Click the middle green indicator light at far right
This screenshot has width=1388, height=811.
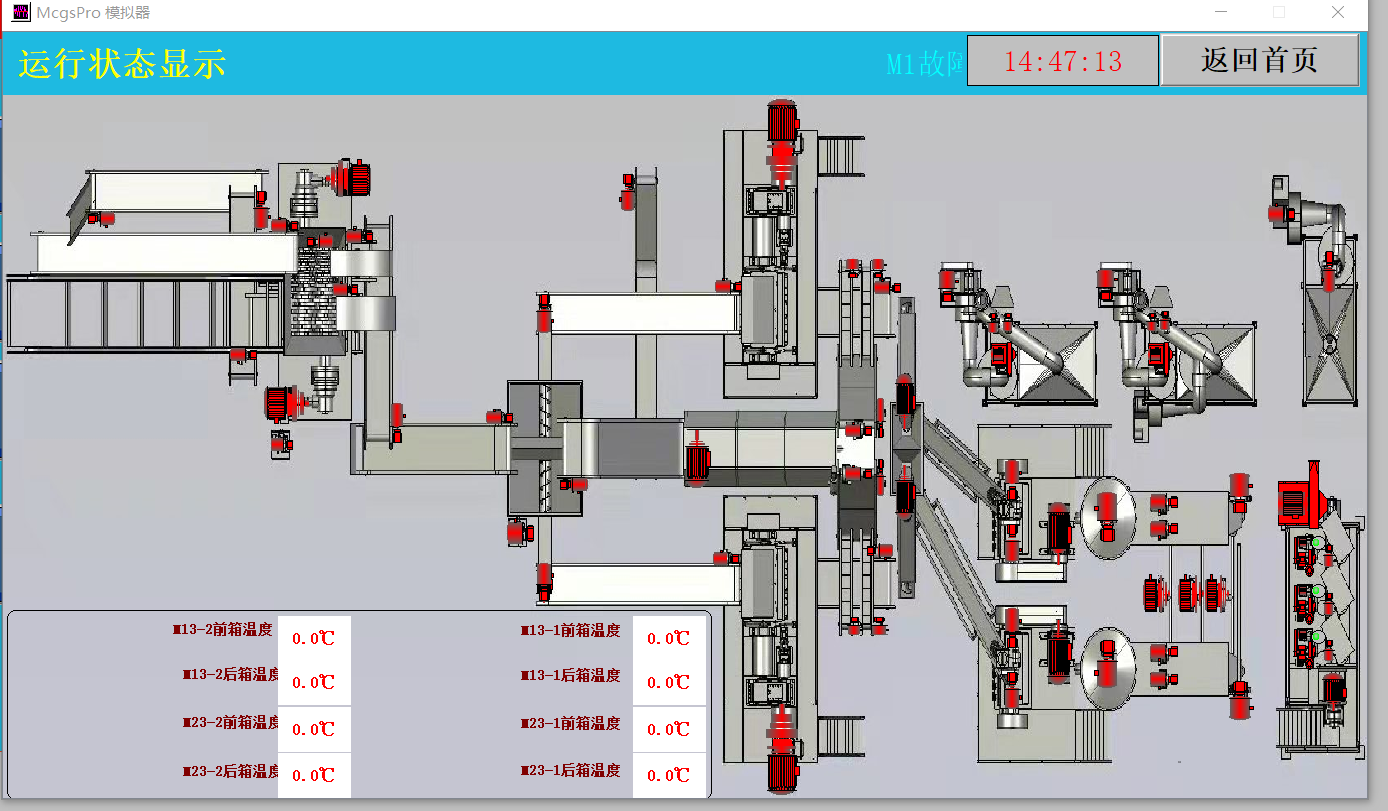pos(1318,591)
